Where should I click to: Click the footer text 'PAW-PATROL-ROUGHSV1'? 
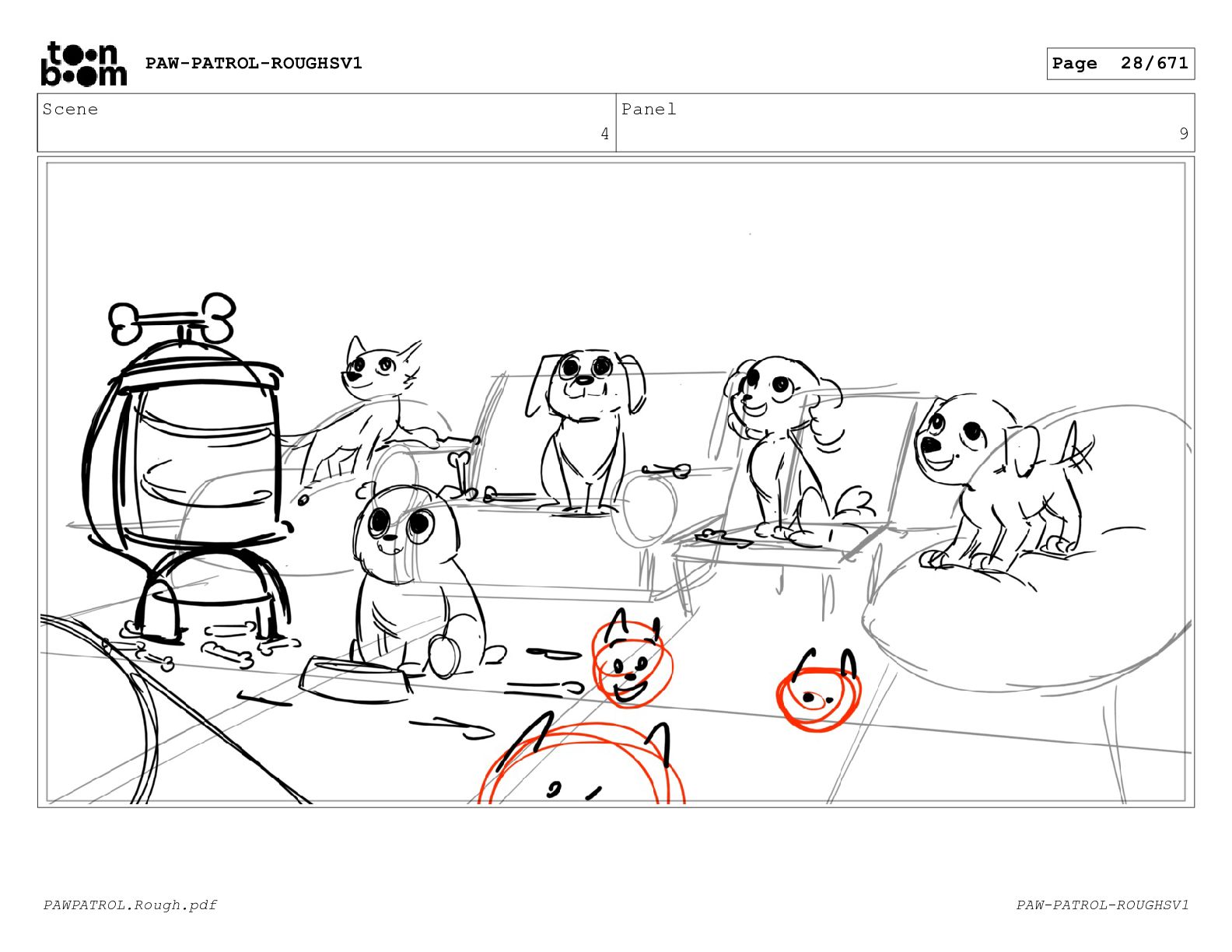pos(1102,905)
